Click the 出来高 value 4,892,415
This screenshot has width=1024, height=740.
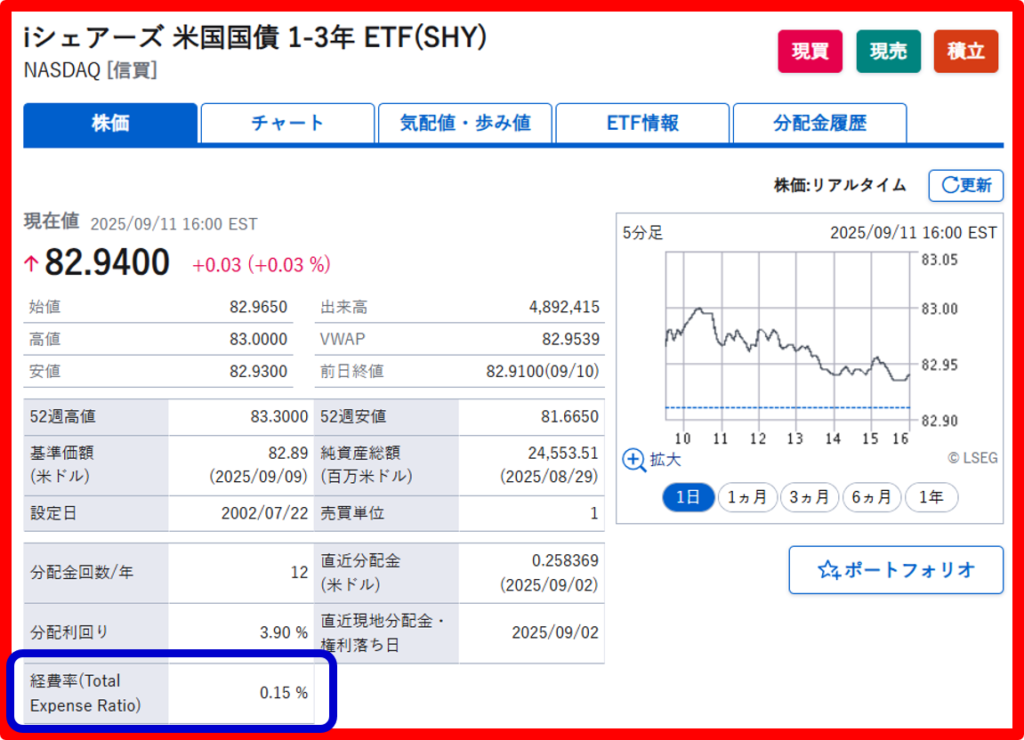click(564, 307)
